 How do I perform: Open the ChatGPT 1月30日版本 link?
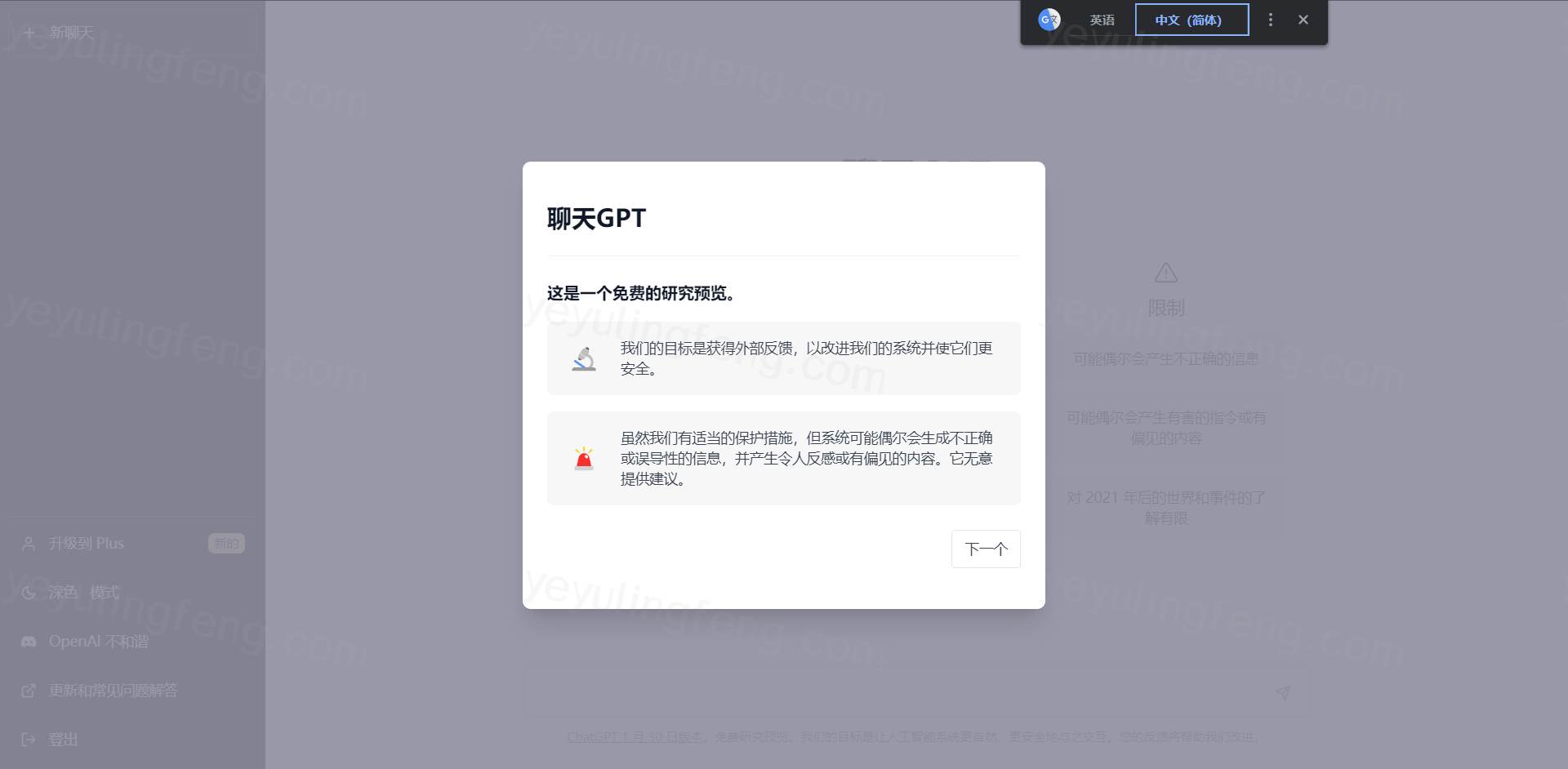pos(635,736)
